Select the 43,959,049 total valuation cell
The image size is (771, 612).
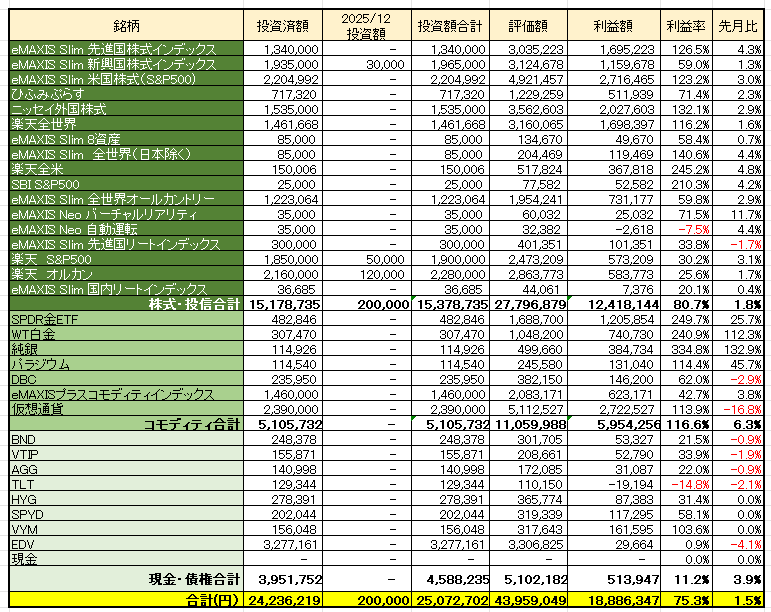(528, 601)
